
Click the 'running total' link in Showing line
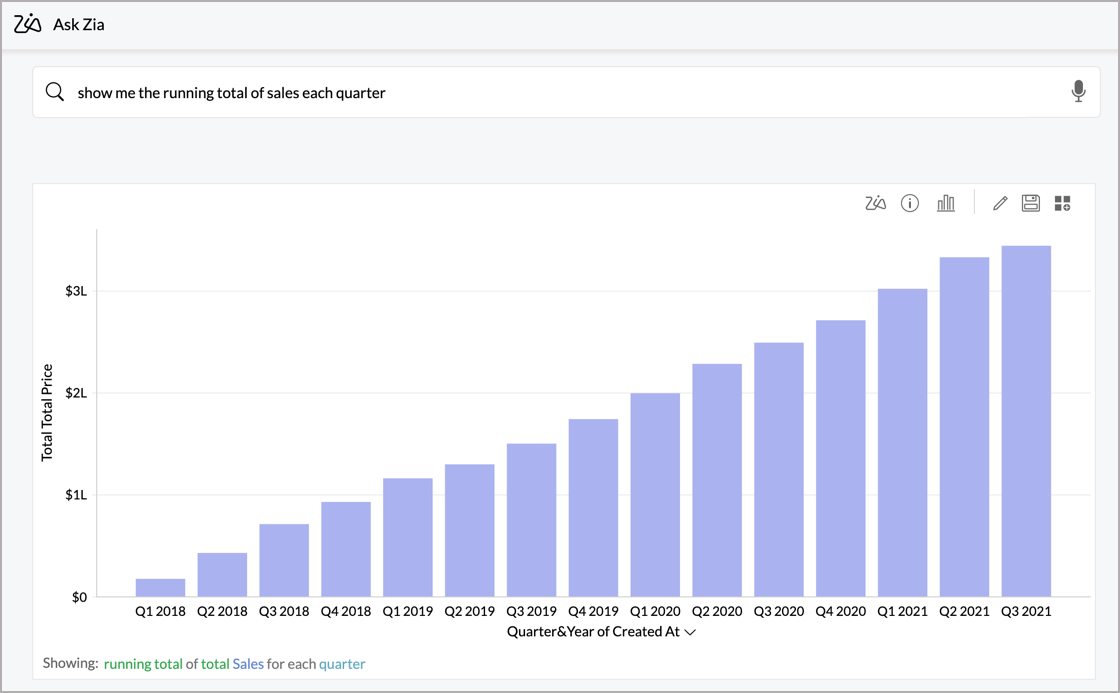[143, 664]
